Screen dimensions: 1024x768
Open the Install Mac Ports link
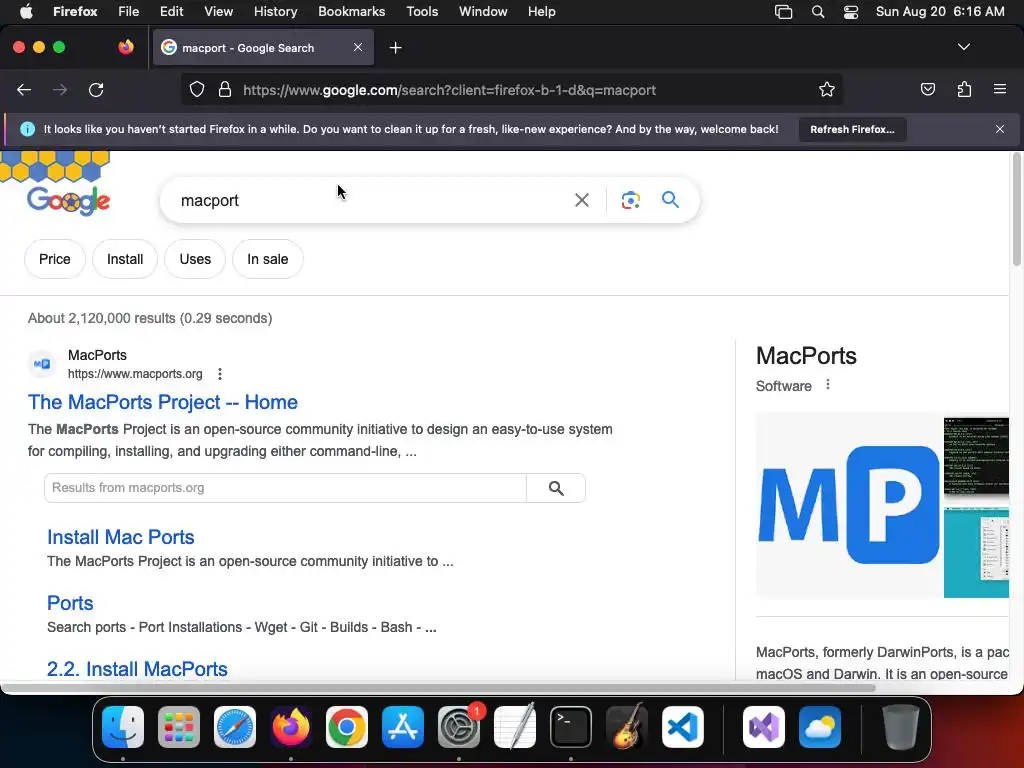[121, 537]
